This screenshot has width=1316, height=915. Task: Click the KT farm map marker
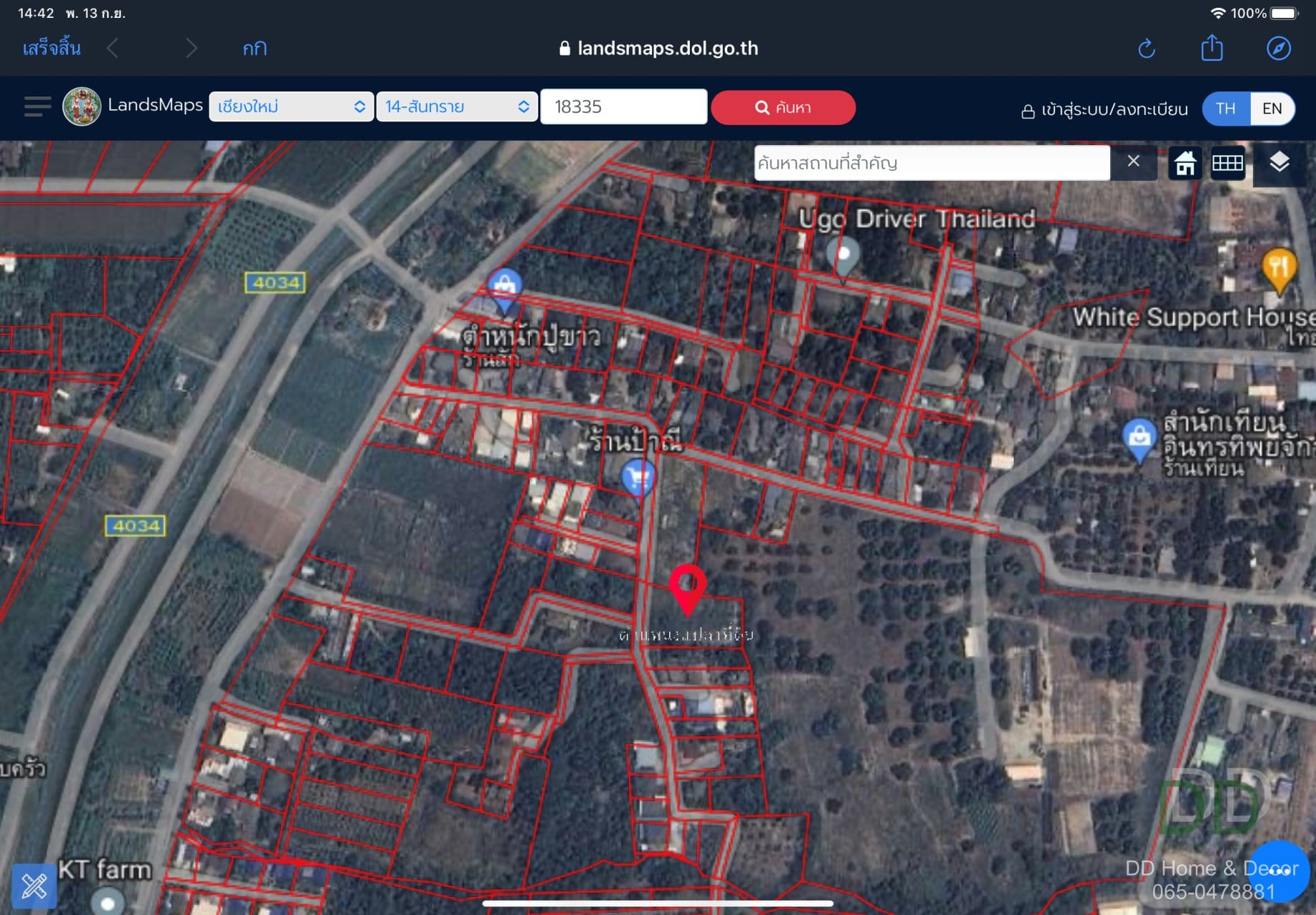pyautogui.click(x=107, y=901)
